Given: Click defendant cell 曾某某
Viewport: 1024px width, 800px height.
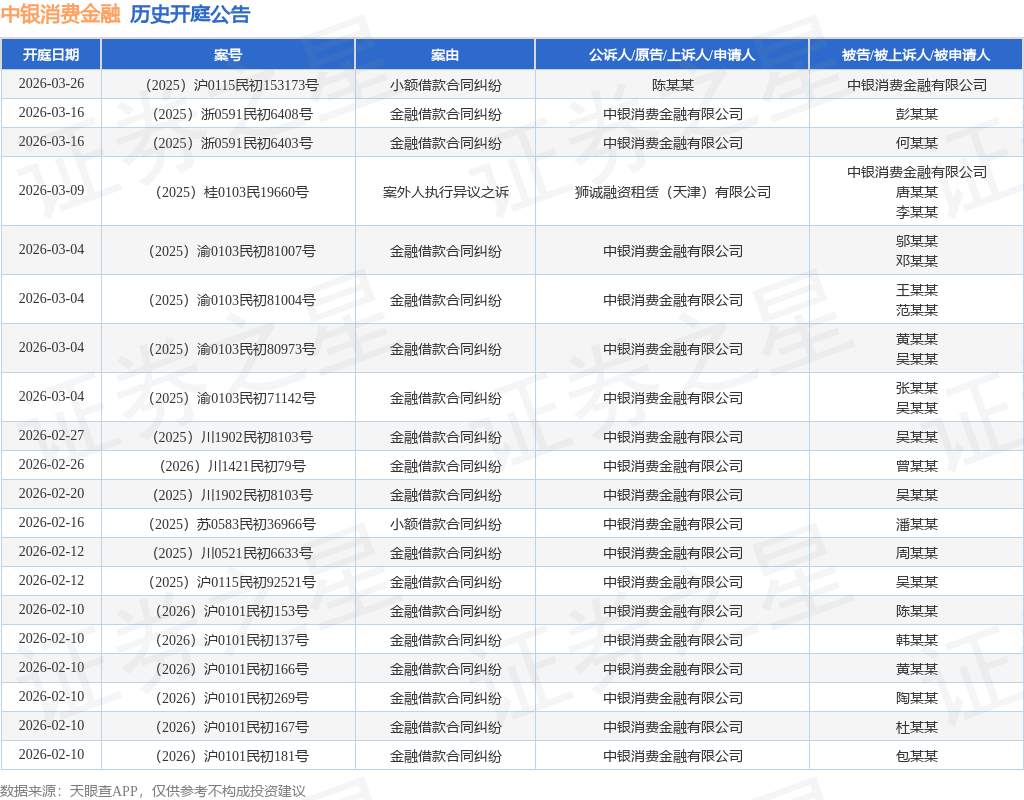Looking at the screenshot, I should click(917, 466).
